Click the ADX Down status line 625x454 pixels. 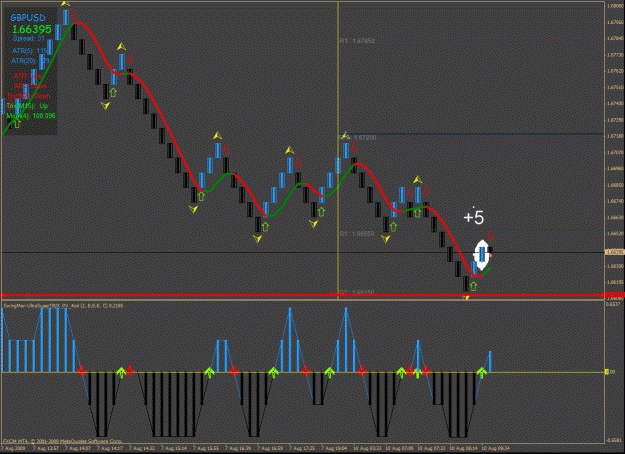point(30,86)
